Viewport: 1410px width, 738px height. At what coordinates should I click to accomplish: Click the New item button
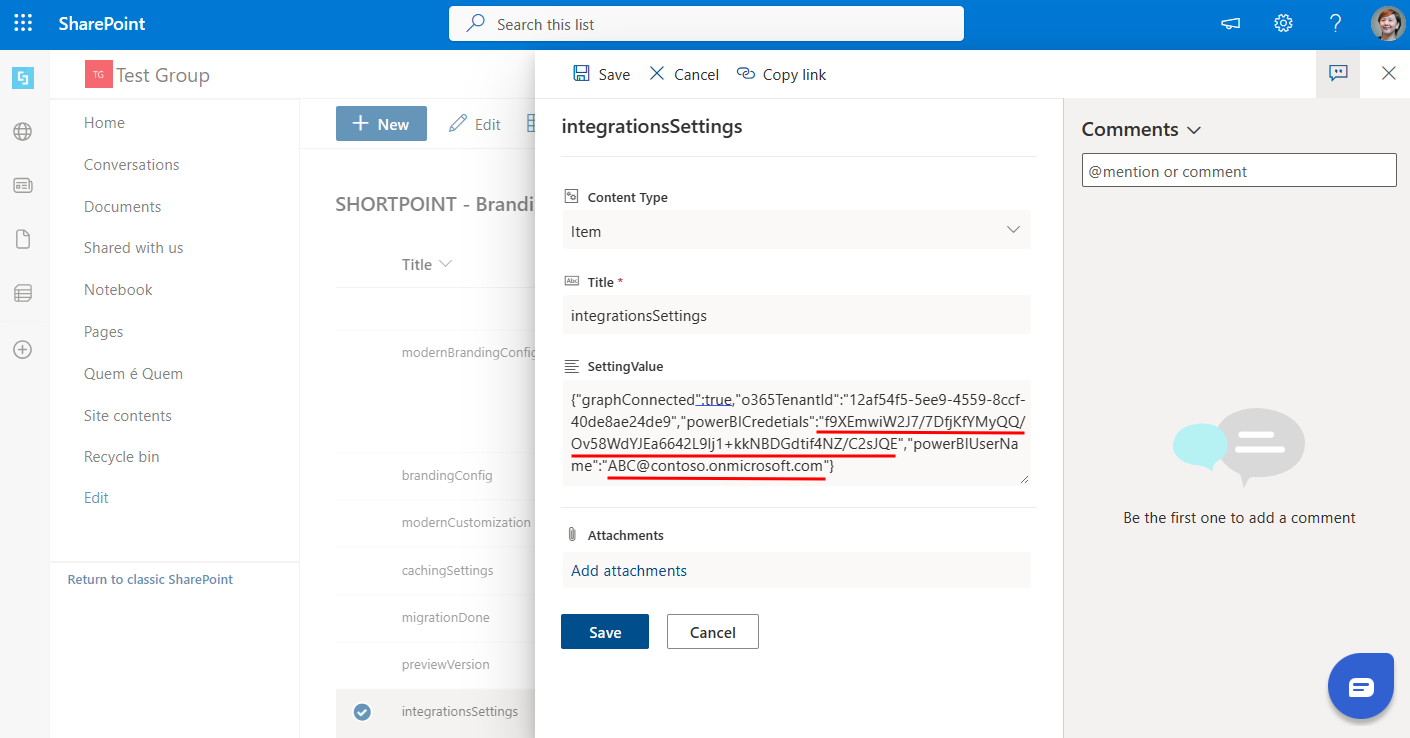tap(381, 124)
